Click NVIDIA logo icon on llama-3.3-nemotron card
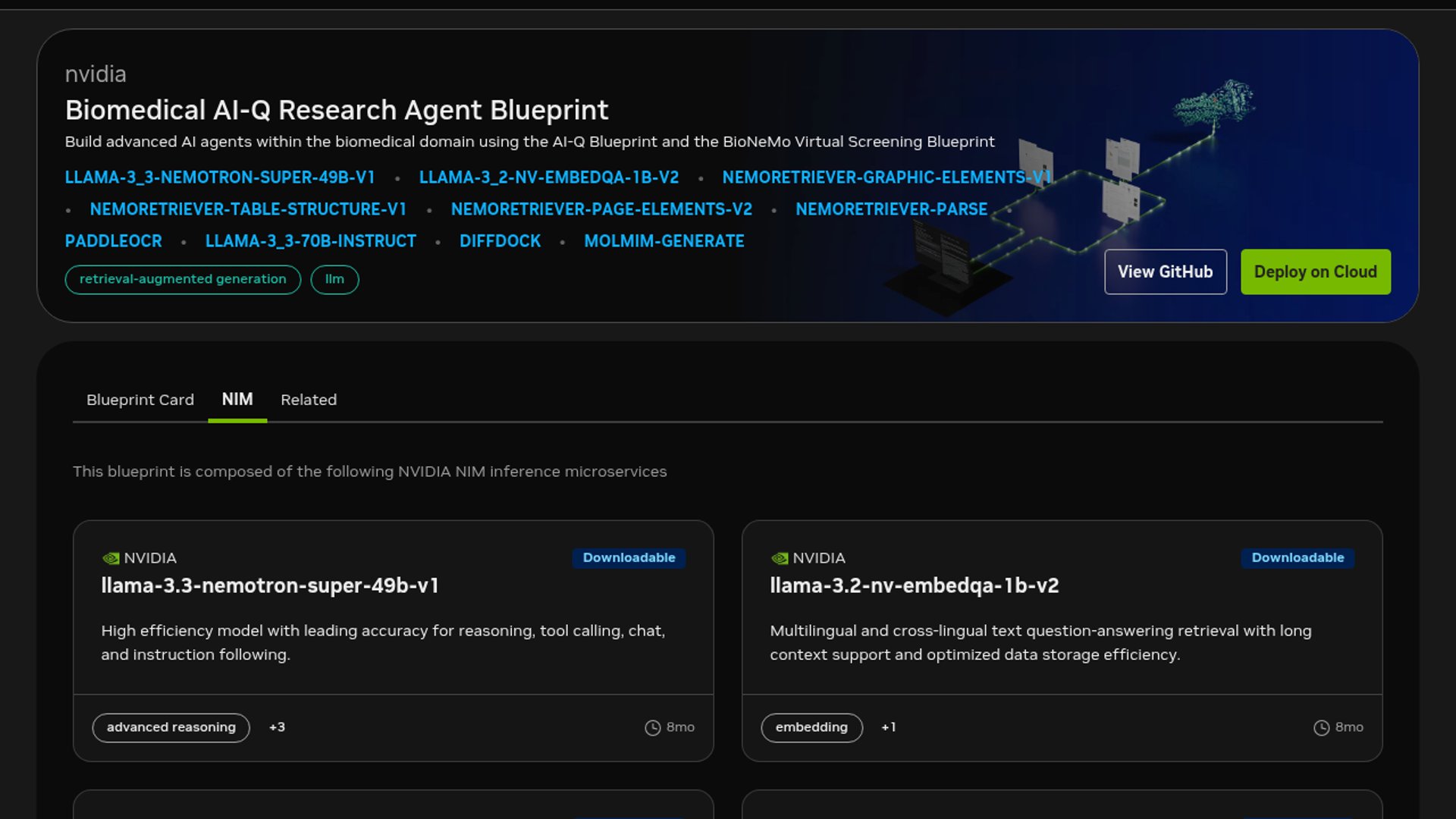 (111, 559)
